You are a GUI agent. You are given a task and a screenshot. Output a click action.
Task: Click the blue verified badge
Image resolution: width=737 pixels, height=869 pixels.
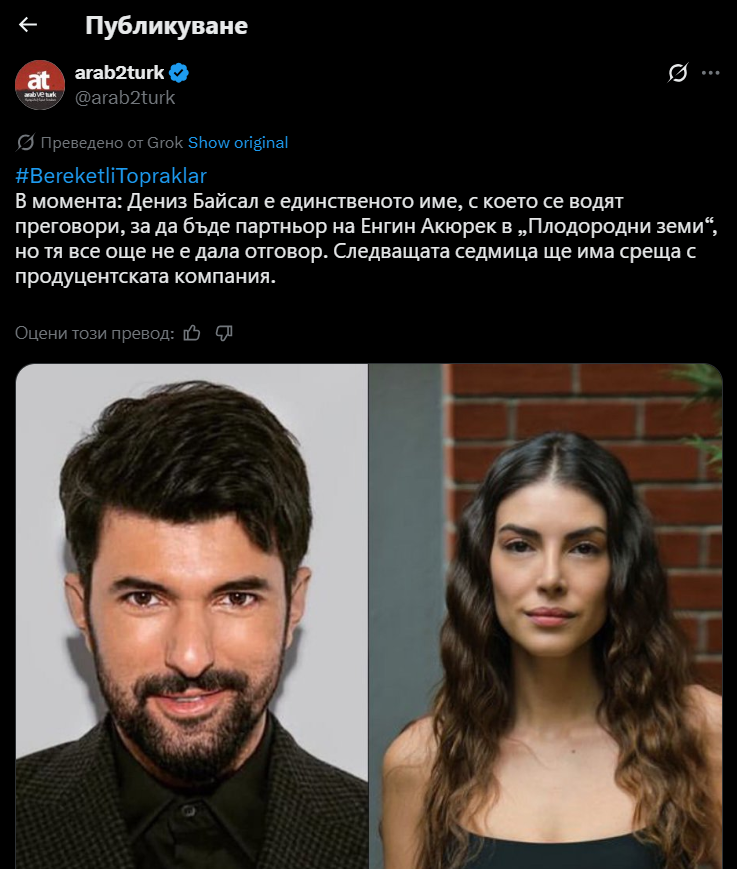click(x=179, y=73)
